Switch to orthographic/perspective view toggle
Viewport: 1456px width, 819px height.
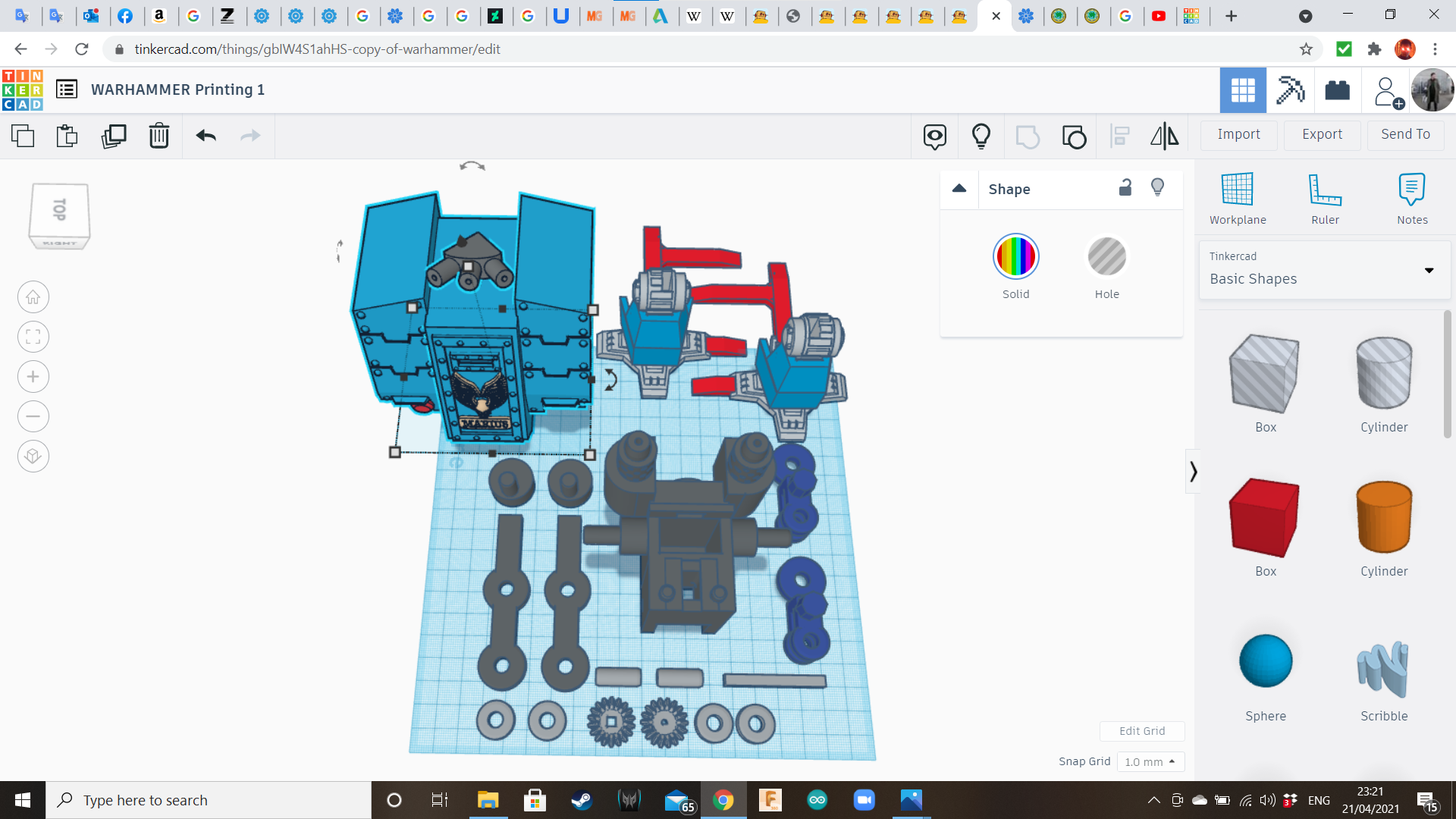pos(33,457)
